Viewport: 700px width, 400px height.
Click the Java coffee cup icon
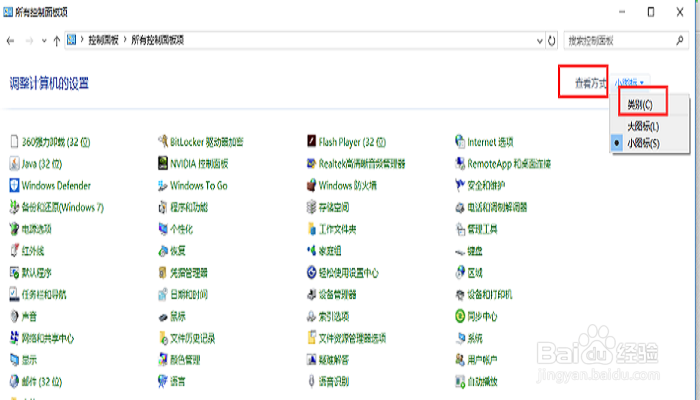pyautogui.click(x=14, y=164)
